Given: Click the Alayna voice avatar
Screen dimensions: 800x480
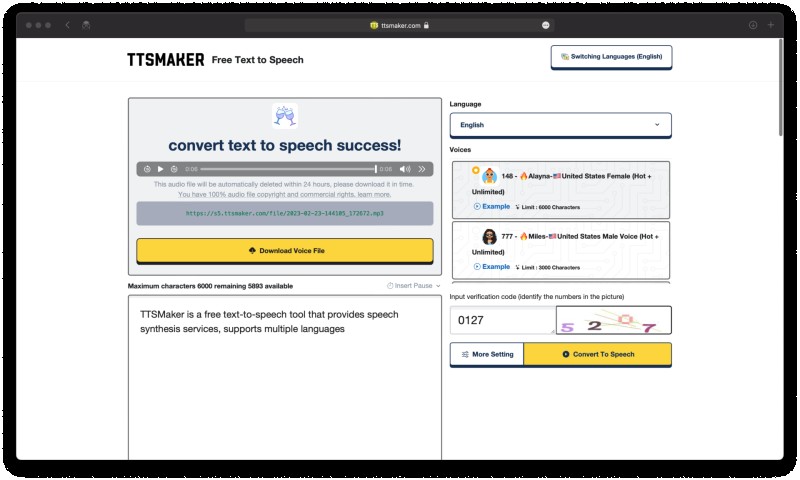Looking at the screenshot, I should tap(490, 176).
